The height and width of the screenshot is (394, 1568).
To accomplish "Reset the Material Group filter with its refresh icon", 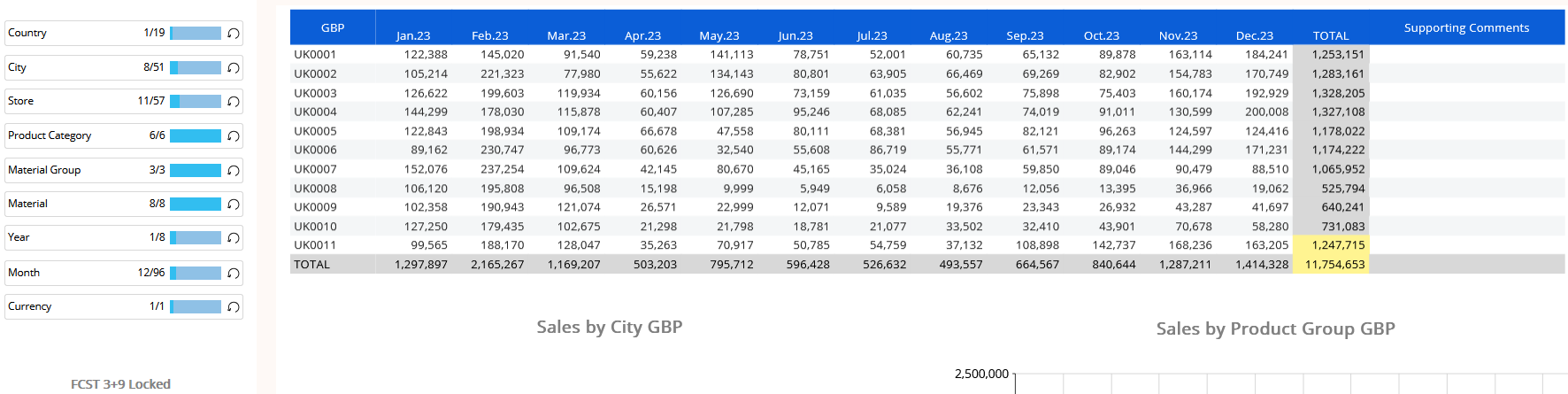I will [234, 171].
